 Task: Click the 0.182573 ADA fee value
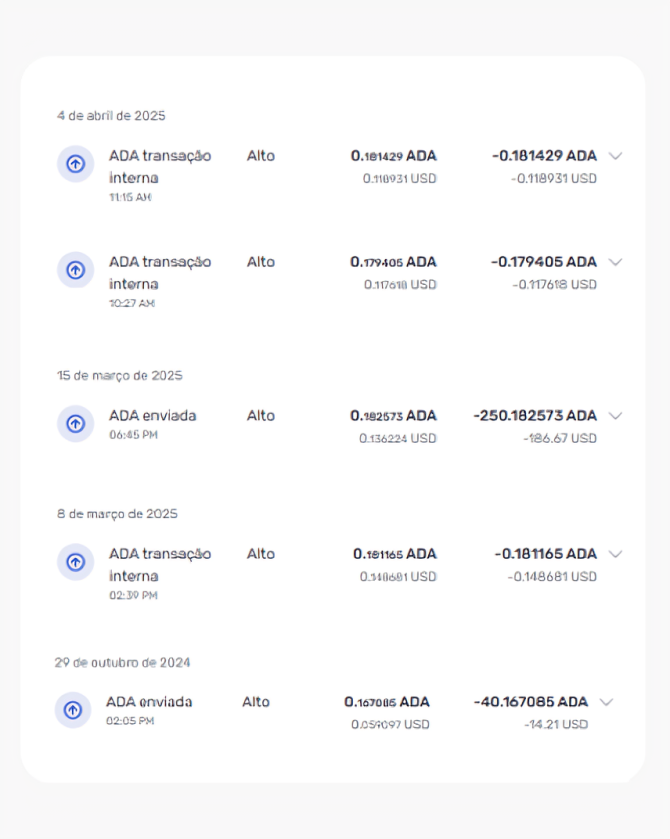click(393, 416)
